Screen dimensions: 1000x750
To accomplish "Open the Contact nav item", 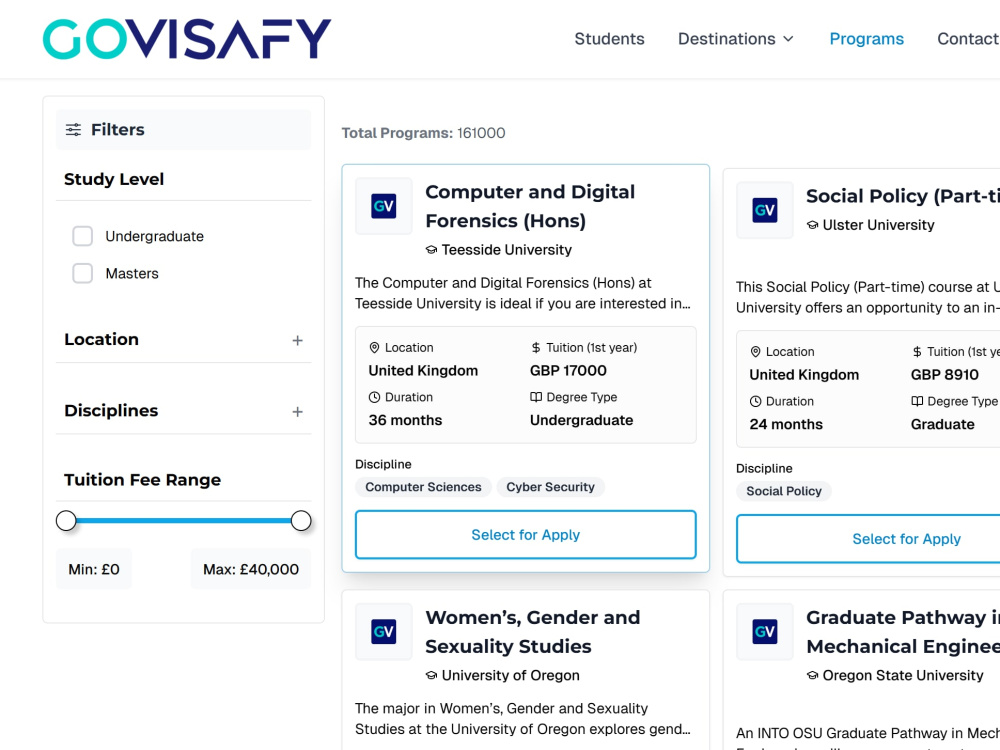I will [968, 39].
